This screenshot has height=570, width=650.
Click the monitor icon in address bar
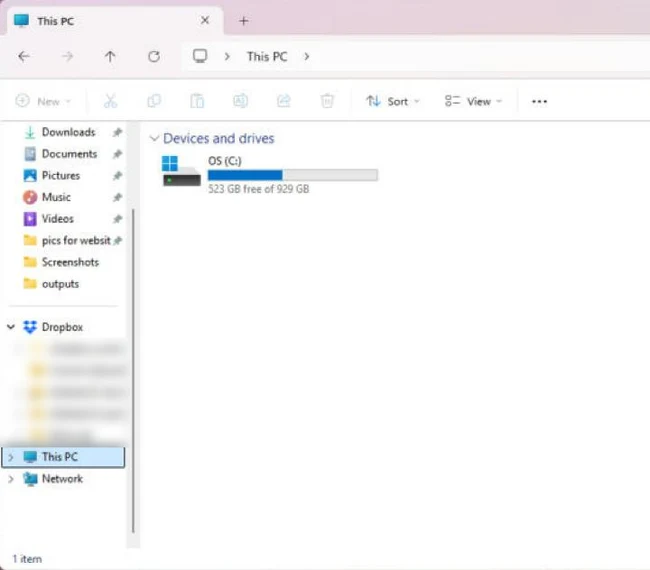coord(200,56)
